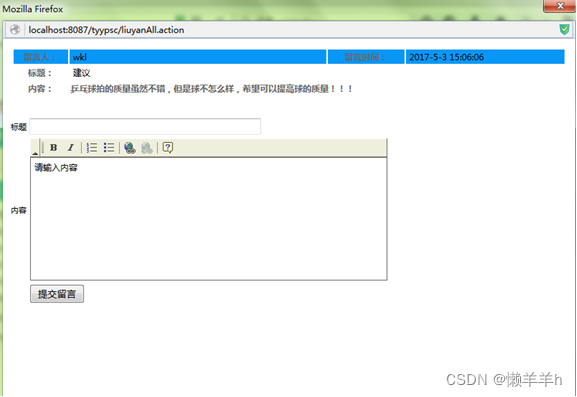
Task: Click the green shield icon in address bar
Action: pos(564,29)
